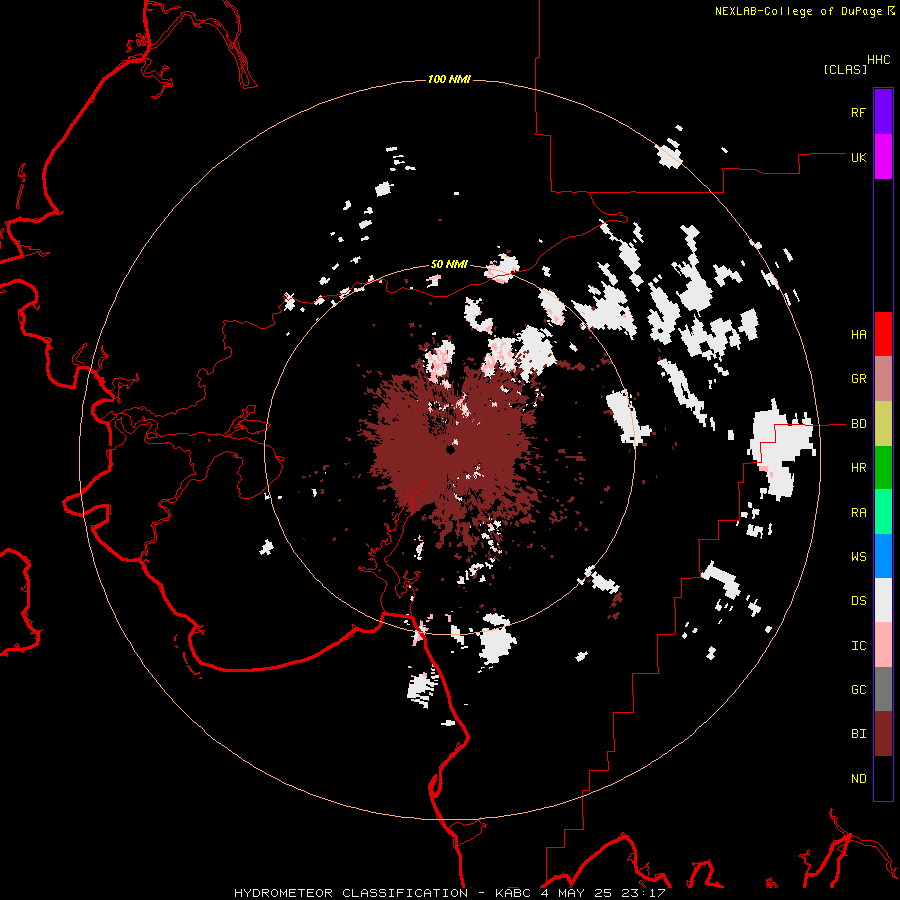Click the 'ND' legend label

point(859,779)
